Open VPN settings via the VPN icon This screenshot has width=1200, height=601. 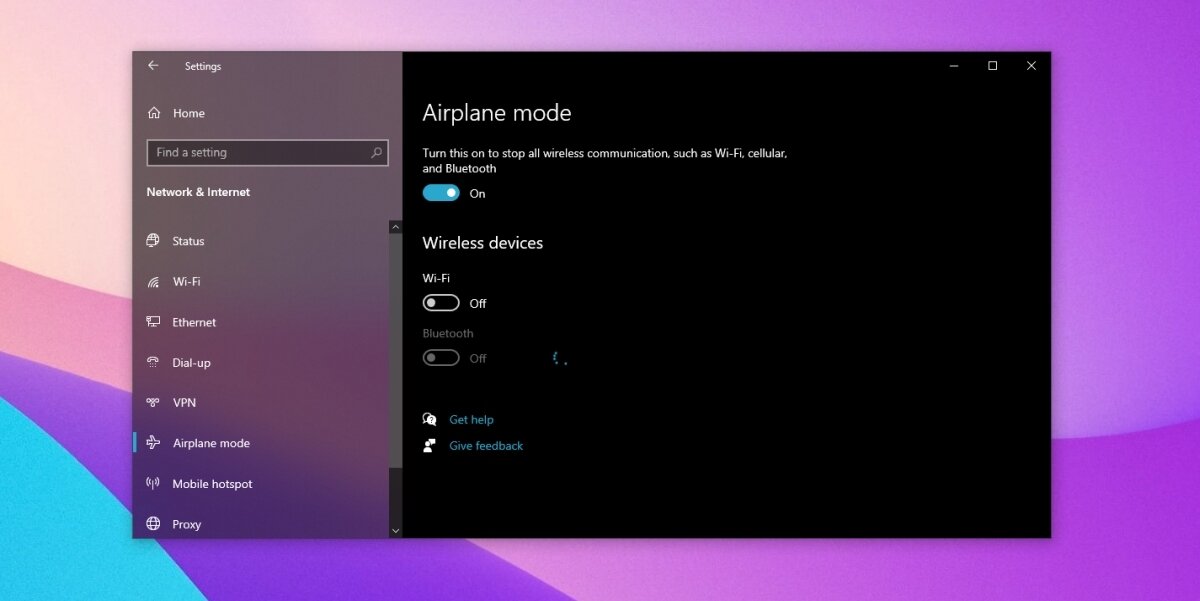[152, 402]
